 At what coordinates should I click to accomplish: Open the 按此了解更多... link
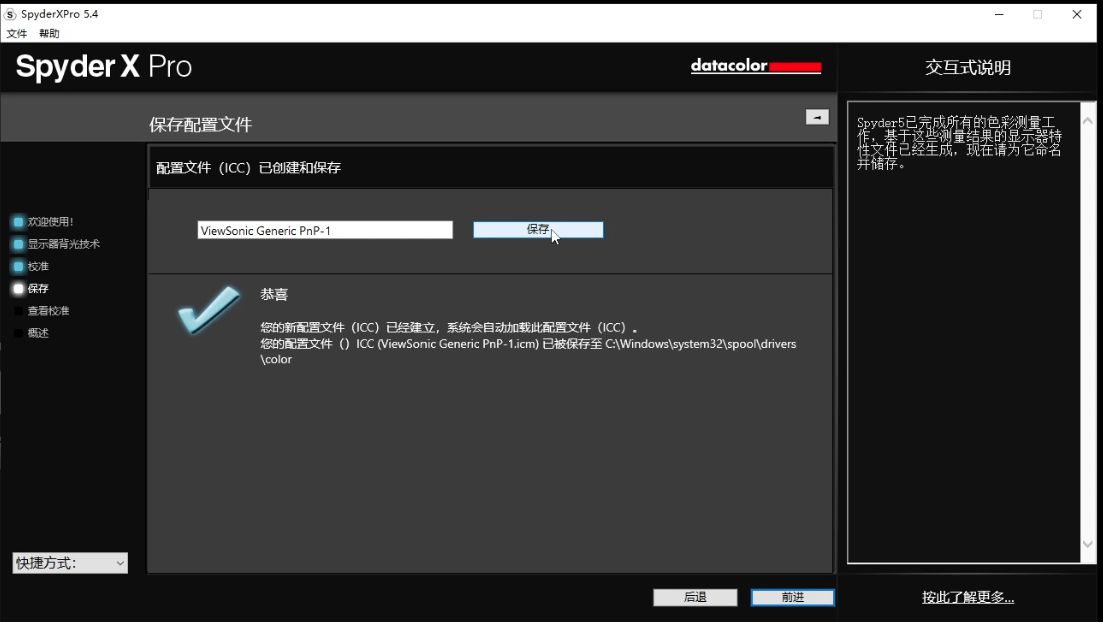[967, 598]
